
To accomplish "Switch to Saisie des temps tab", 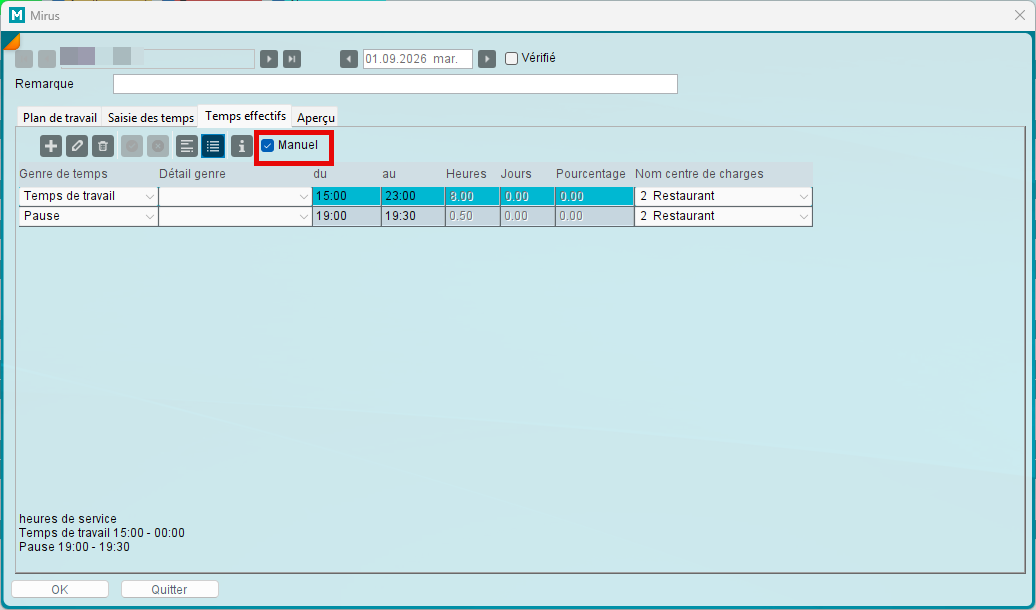I will pos(151,118).
